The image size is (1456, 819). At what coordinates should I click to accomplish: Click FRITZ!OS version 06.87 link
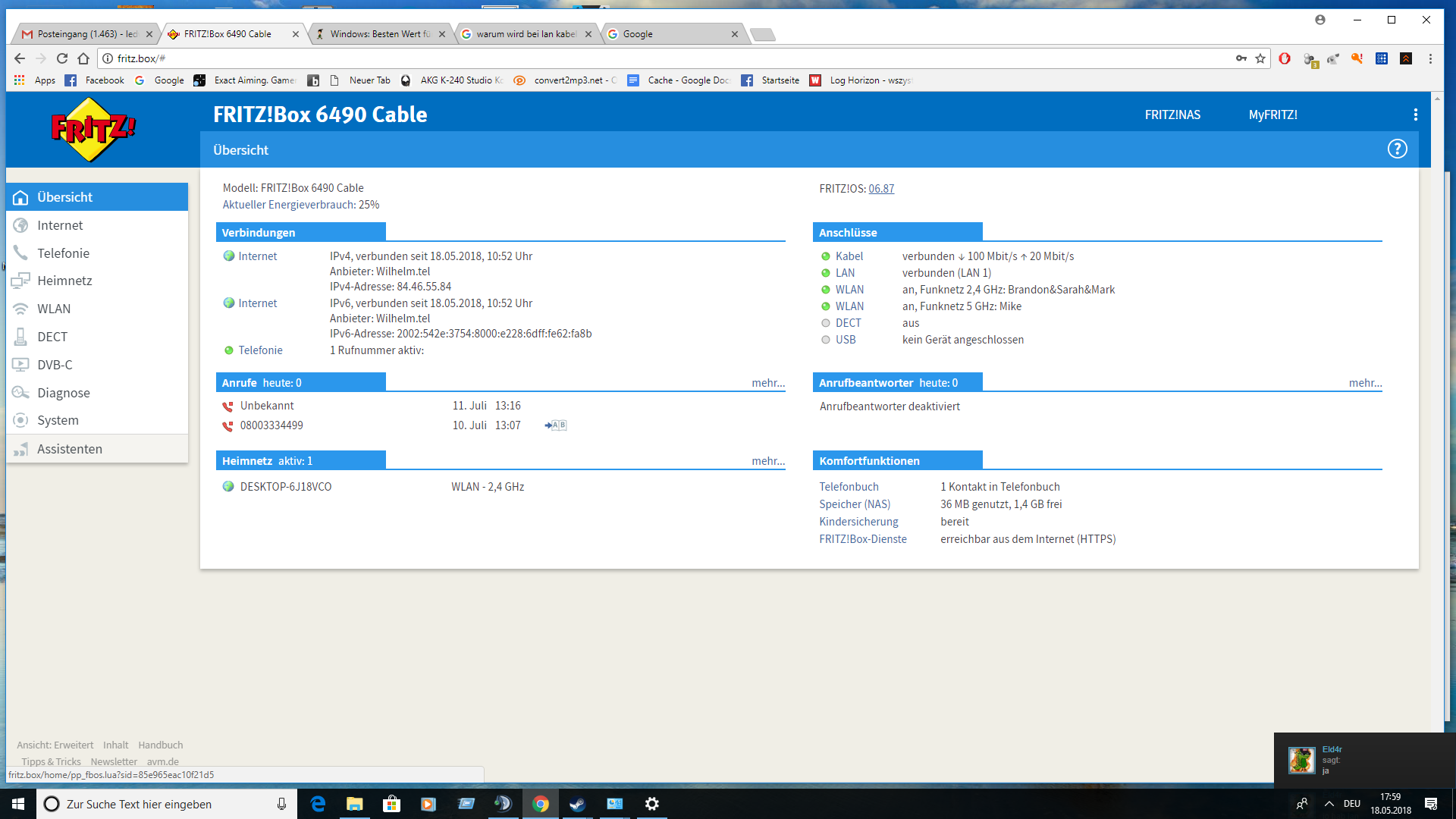pos(881,189)
